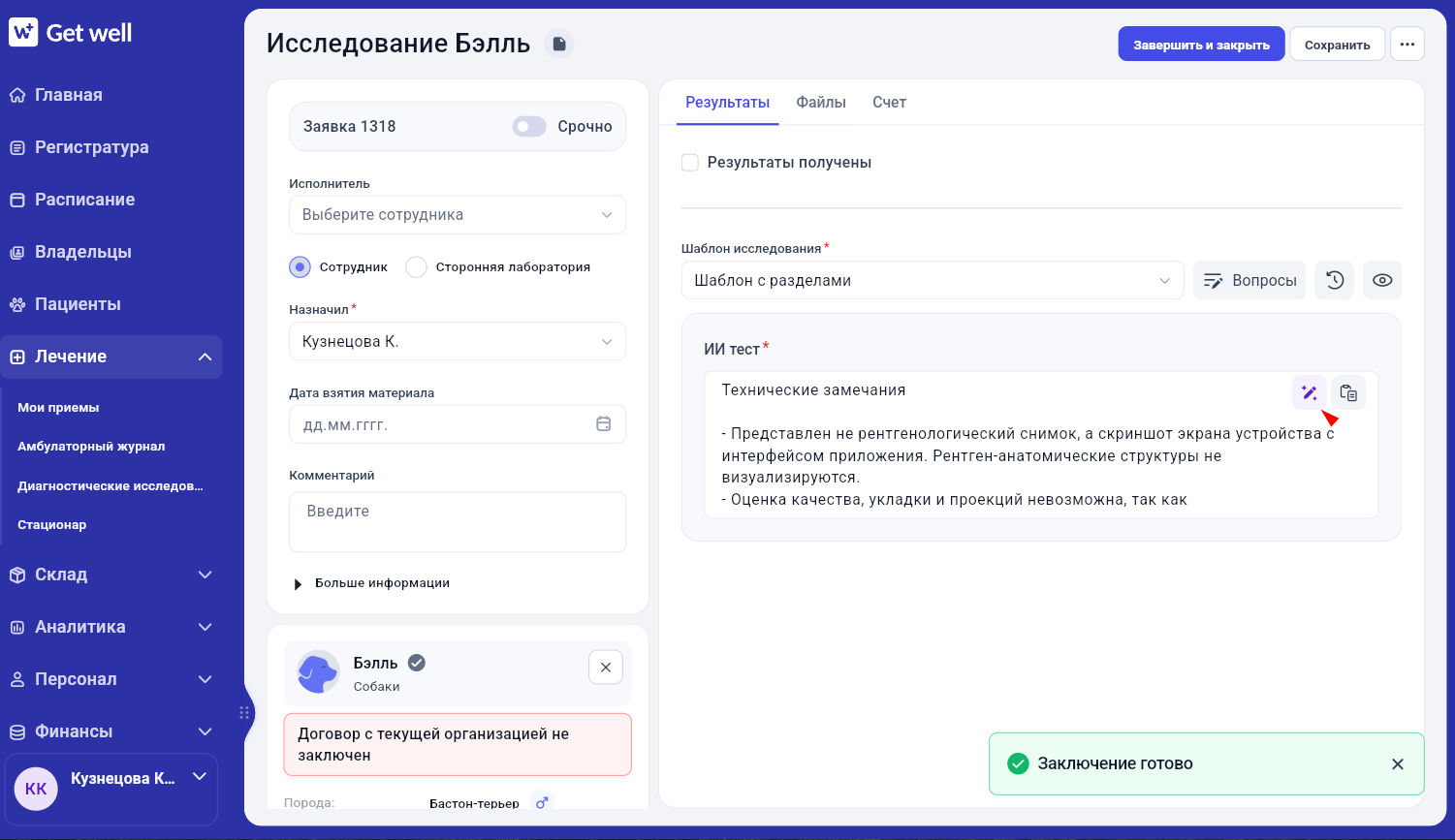The height and width of the screenshot is (840, 1455).
Task: Click Завершить и закрыть button
Action: click(1201, 45)
